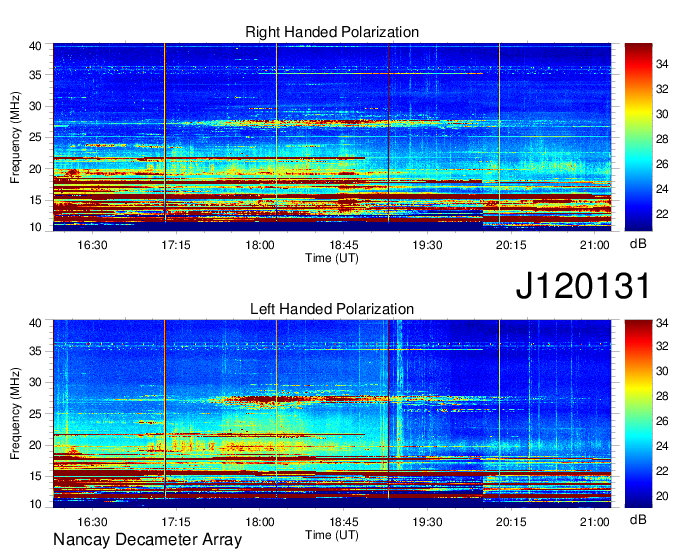Click inside the Left Handed Polarization spectrogram

[332, 414]
